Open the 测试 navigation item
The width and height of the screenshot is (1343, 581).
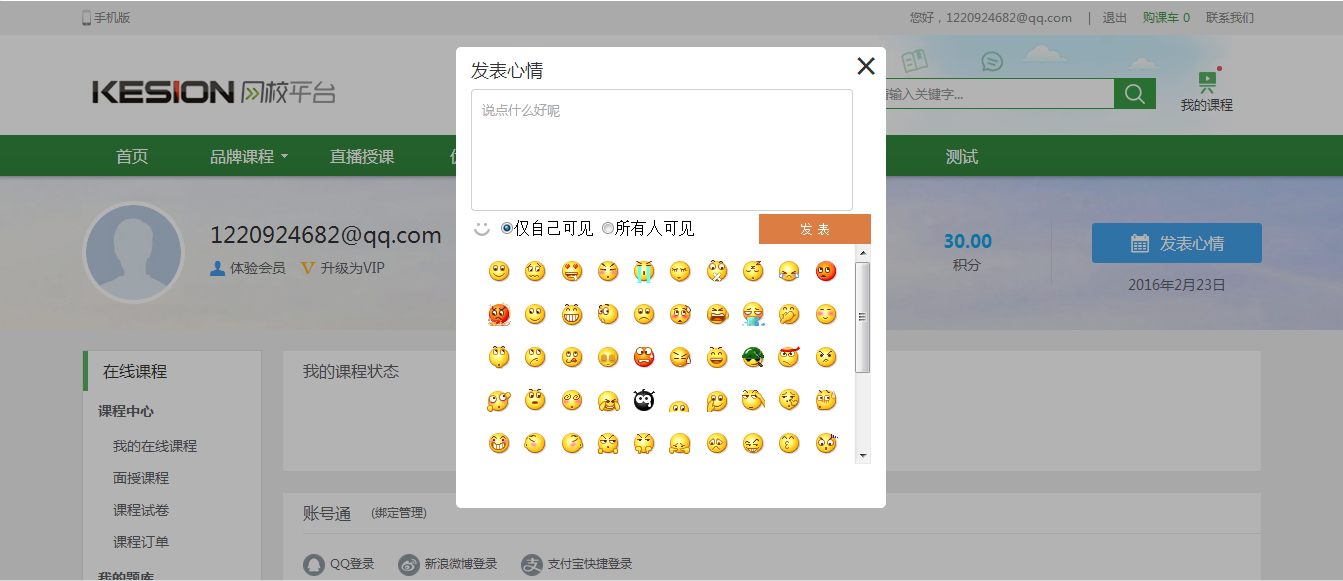coord(961,157)
